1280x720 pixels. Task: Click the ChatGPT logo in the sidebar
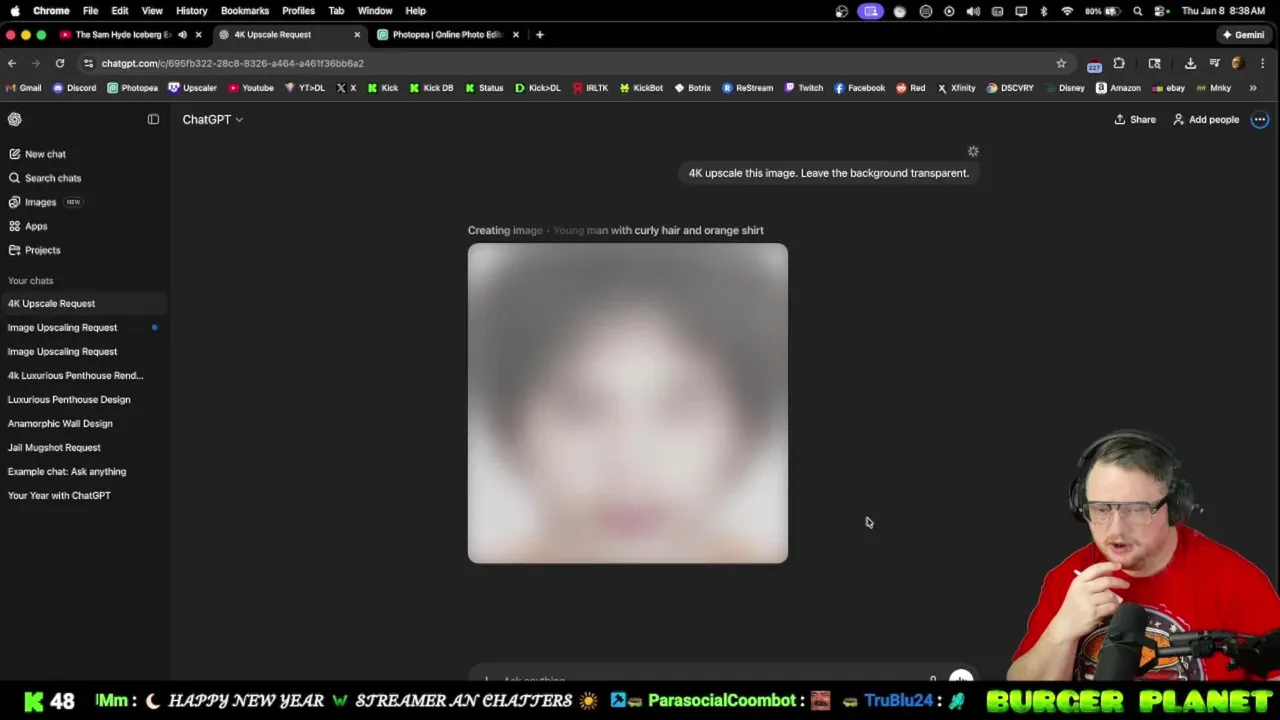(x=15, y=119)
